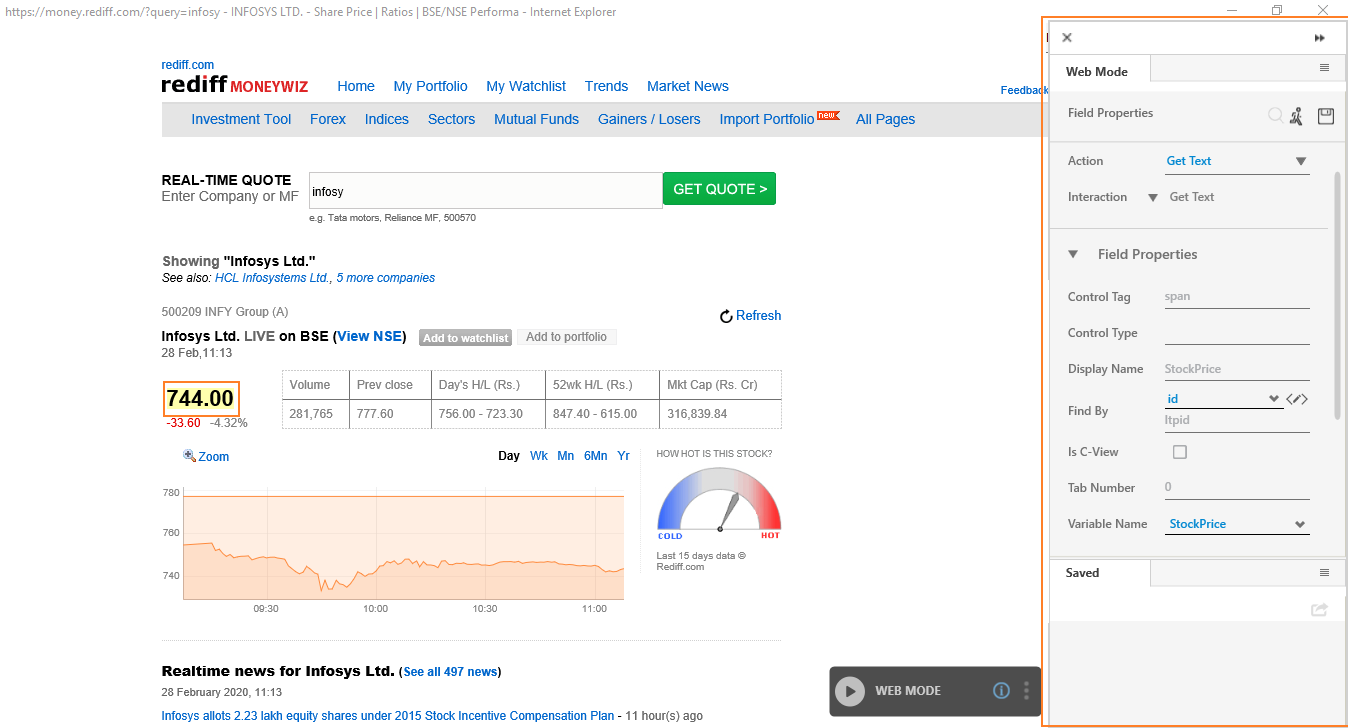Open the Web Mode tab hamburger menu
Image resolution: width=1348 pixels, height=728 pixels.
point(1324,68)
